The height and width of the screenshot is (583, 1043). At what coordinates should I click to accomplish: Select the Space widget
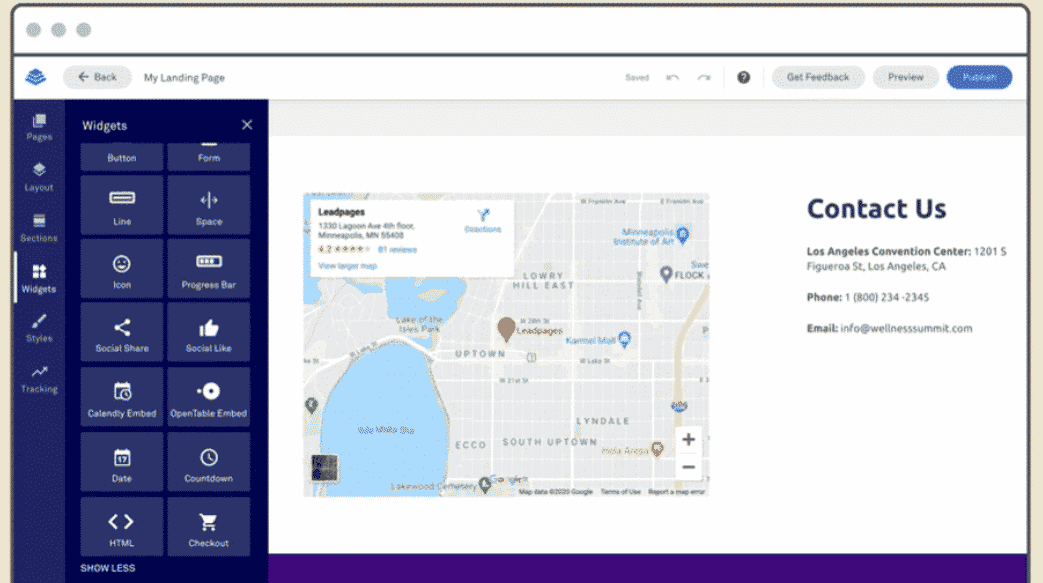209,205
